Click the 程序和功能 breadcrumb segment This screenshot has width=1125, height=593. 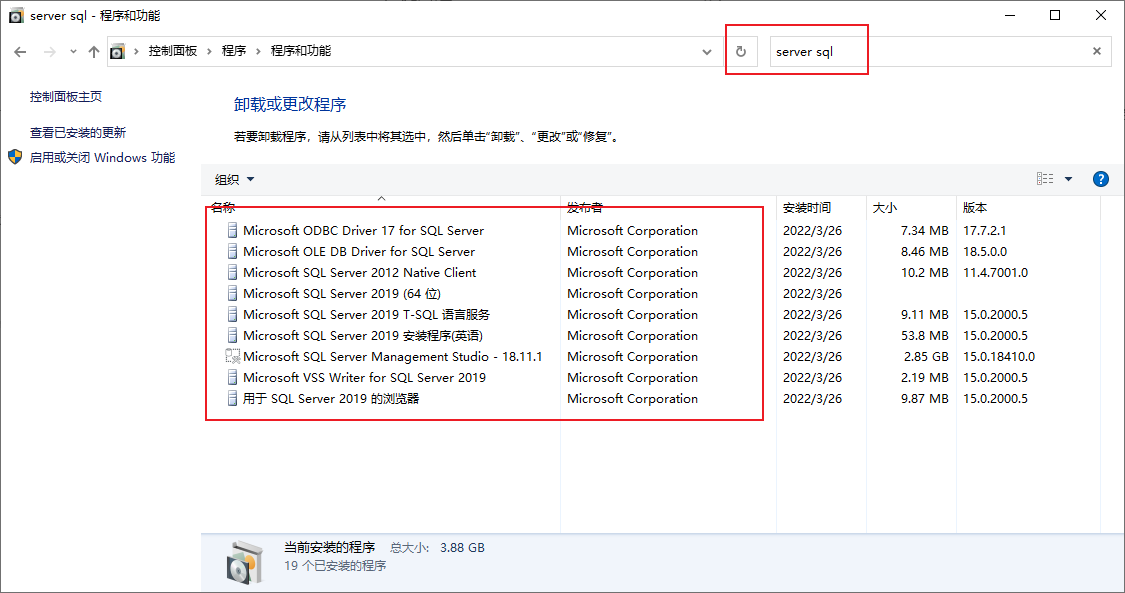tap(301, 51)
